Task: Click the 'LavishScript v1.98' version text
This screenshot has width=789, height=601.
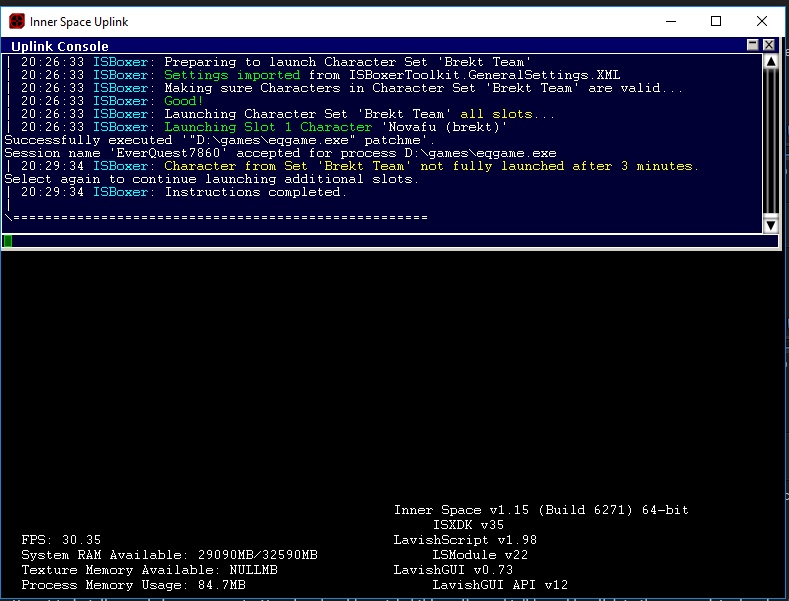Action: [465, 540]
